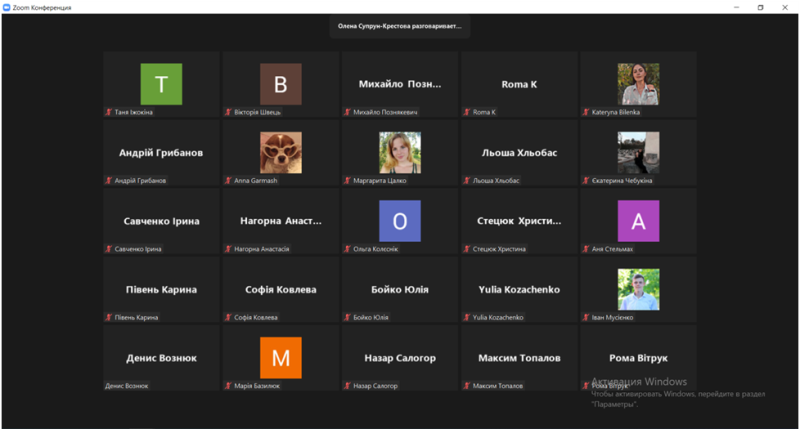Click the large 'Нагорна Анаст...' name
This screenshot has height=429, width=800.
point(281,221)
